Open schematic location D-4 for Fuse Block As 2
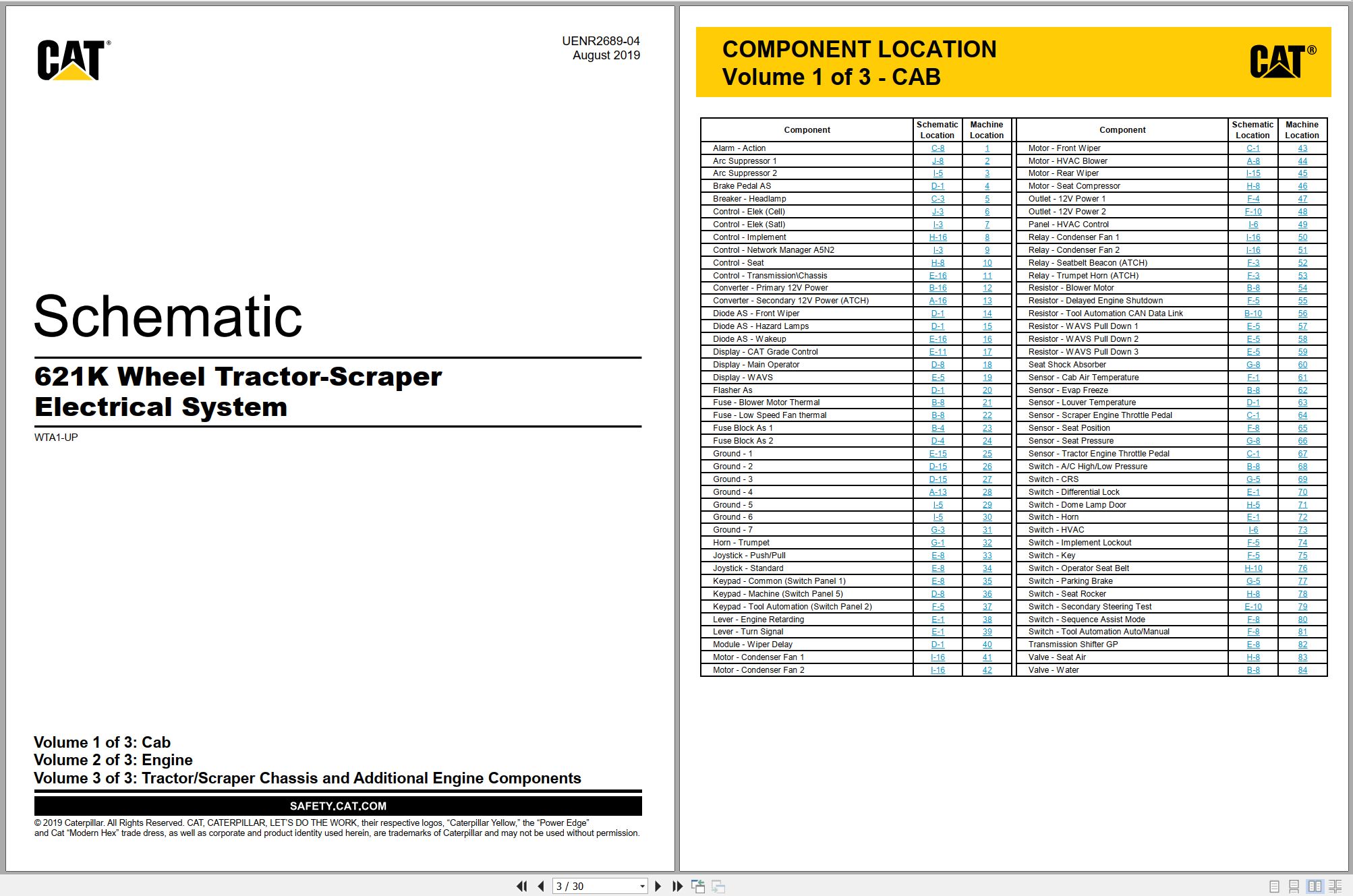Image resolution: width=1353 pixels, height=896 pixels. (938, 441)
